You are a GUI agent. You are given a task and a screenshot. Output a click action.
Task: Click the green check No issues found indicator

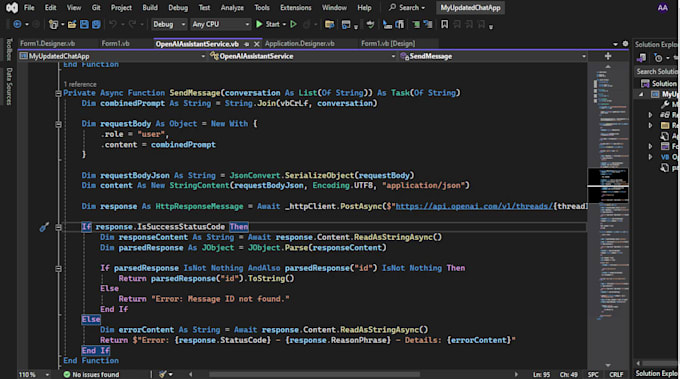coord(91,374)
